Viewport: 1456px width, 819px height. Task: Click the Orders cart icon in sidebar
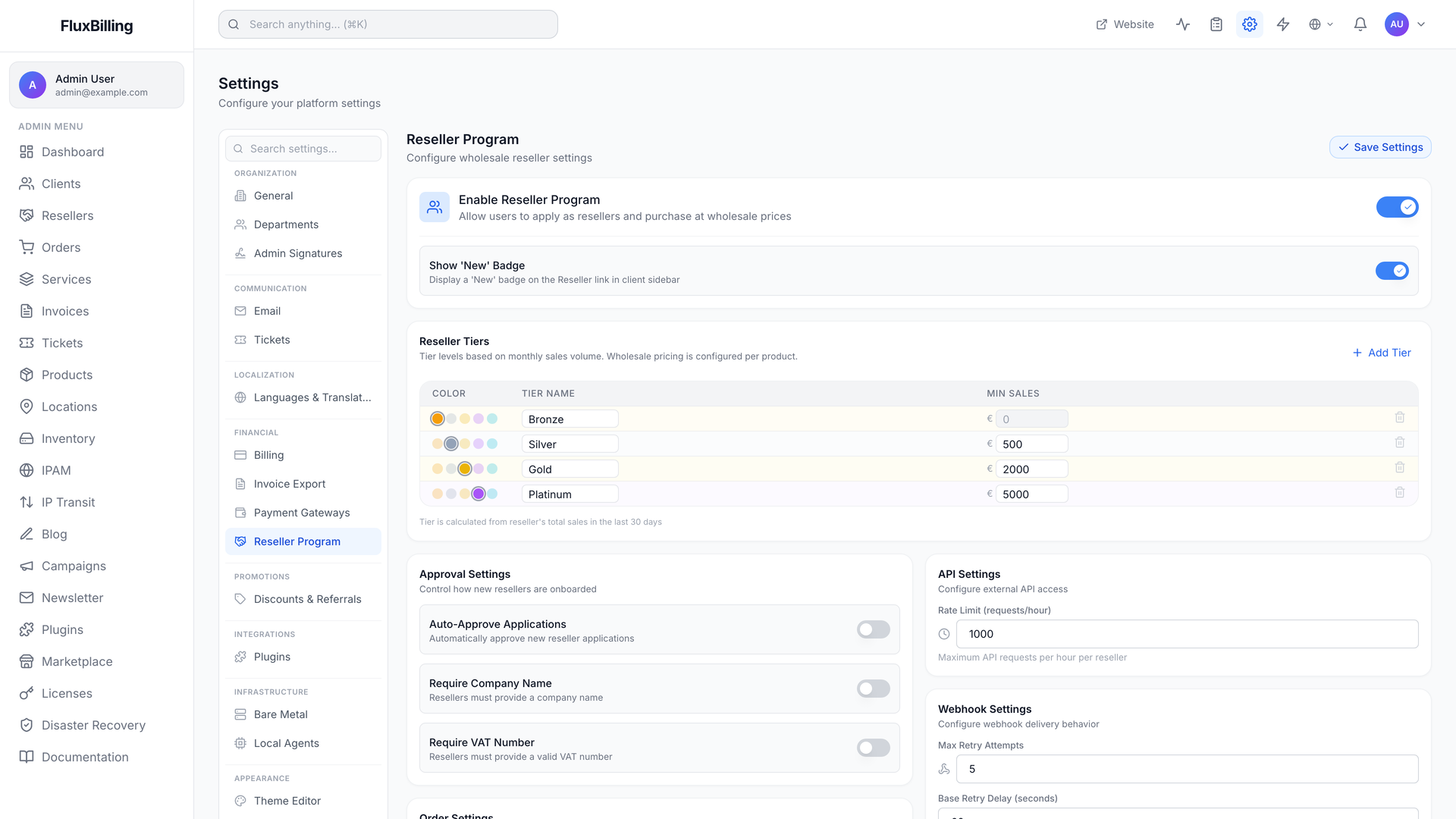coord(27,247)
